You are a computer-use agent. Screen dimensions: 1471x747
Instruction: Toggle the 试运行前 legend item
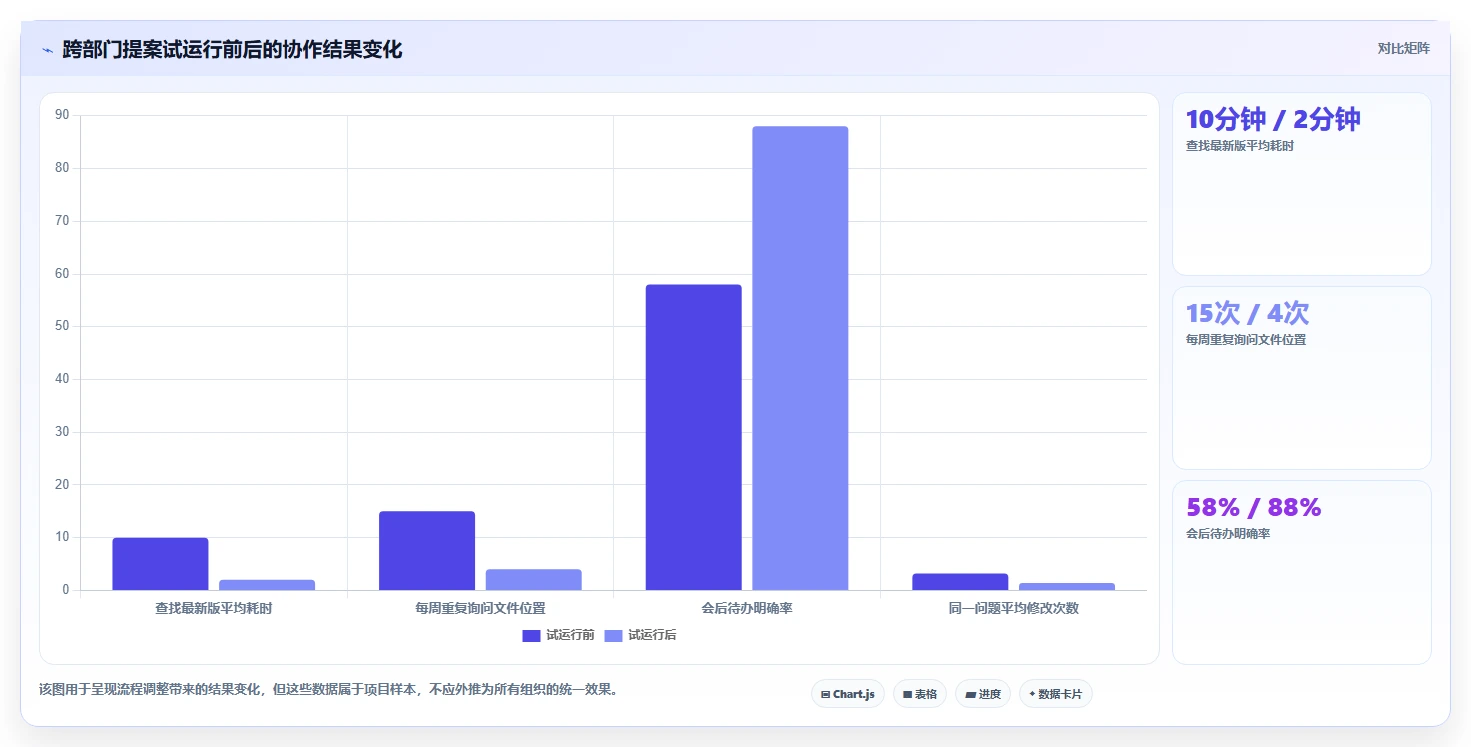point(558,635)
